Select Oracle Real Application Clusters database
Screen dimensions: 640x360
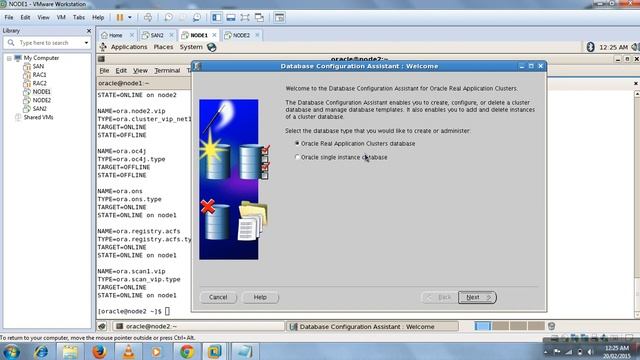click(355, 144)
